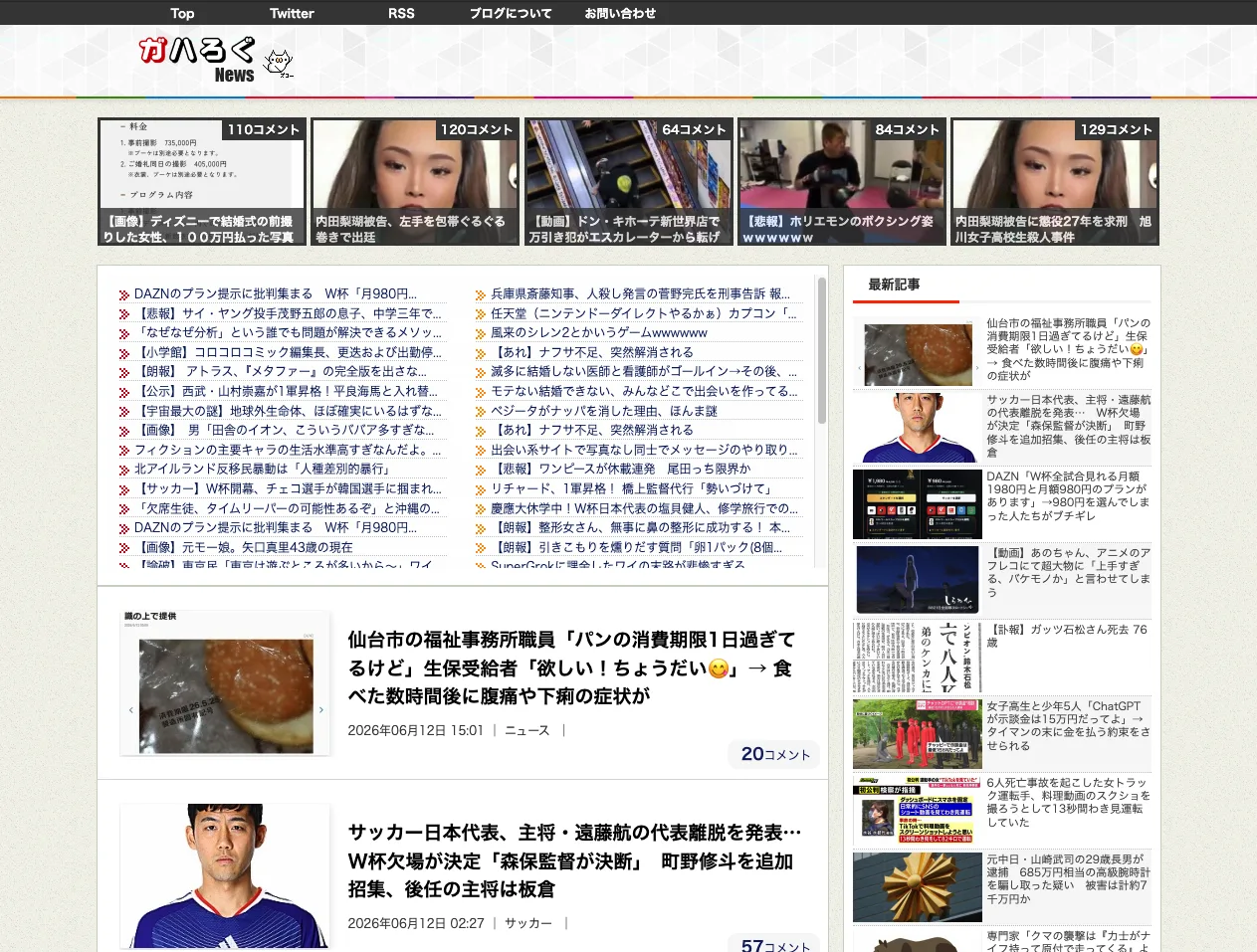Open 【朗報】アトラス『メタファー』 headline
This screenshot has height=952, width=1257.
coord(283,371)
